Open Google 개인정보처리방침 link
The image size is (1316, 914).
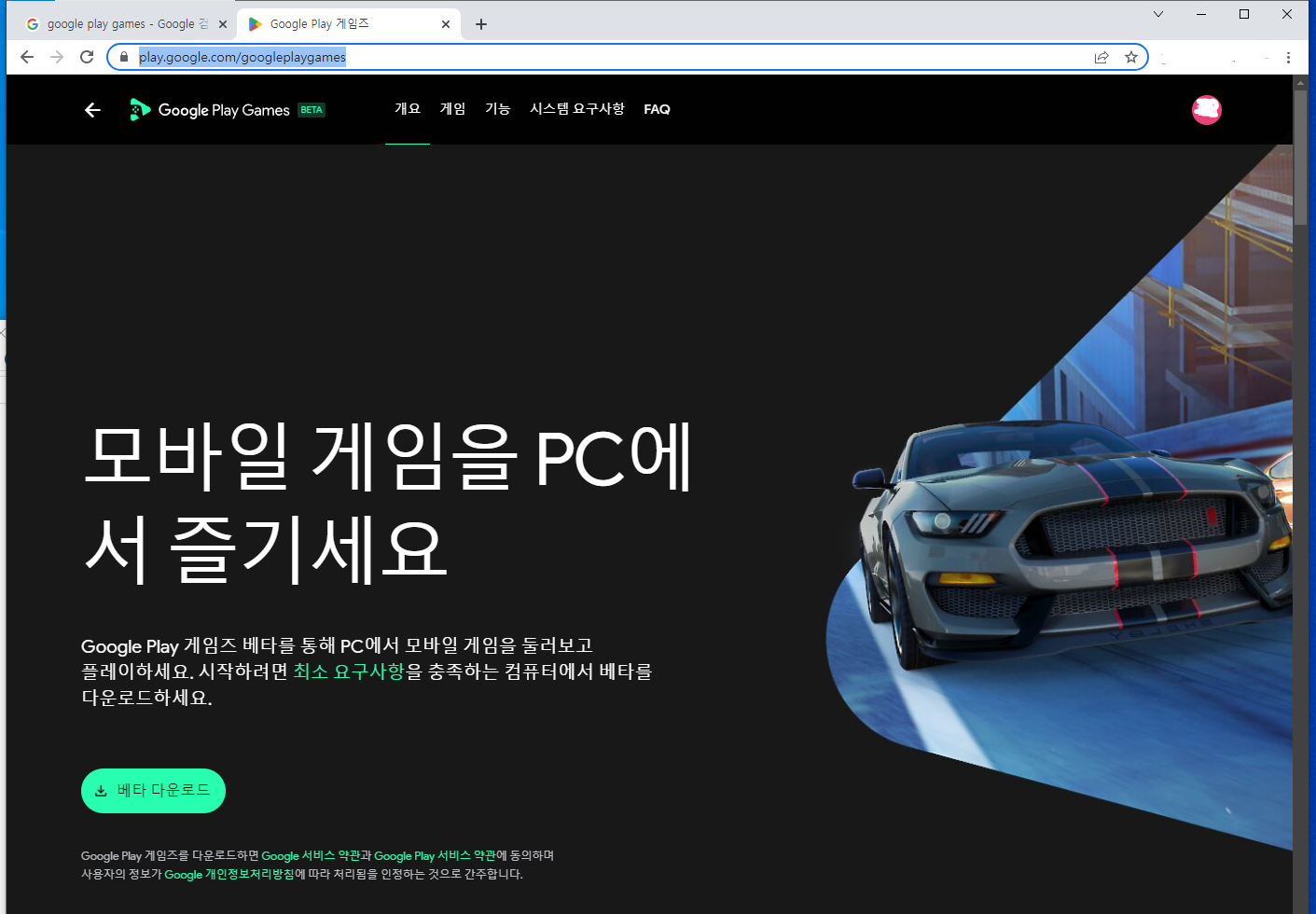click(x=229, y=874)
